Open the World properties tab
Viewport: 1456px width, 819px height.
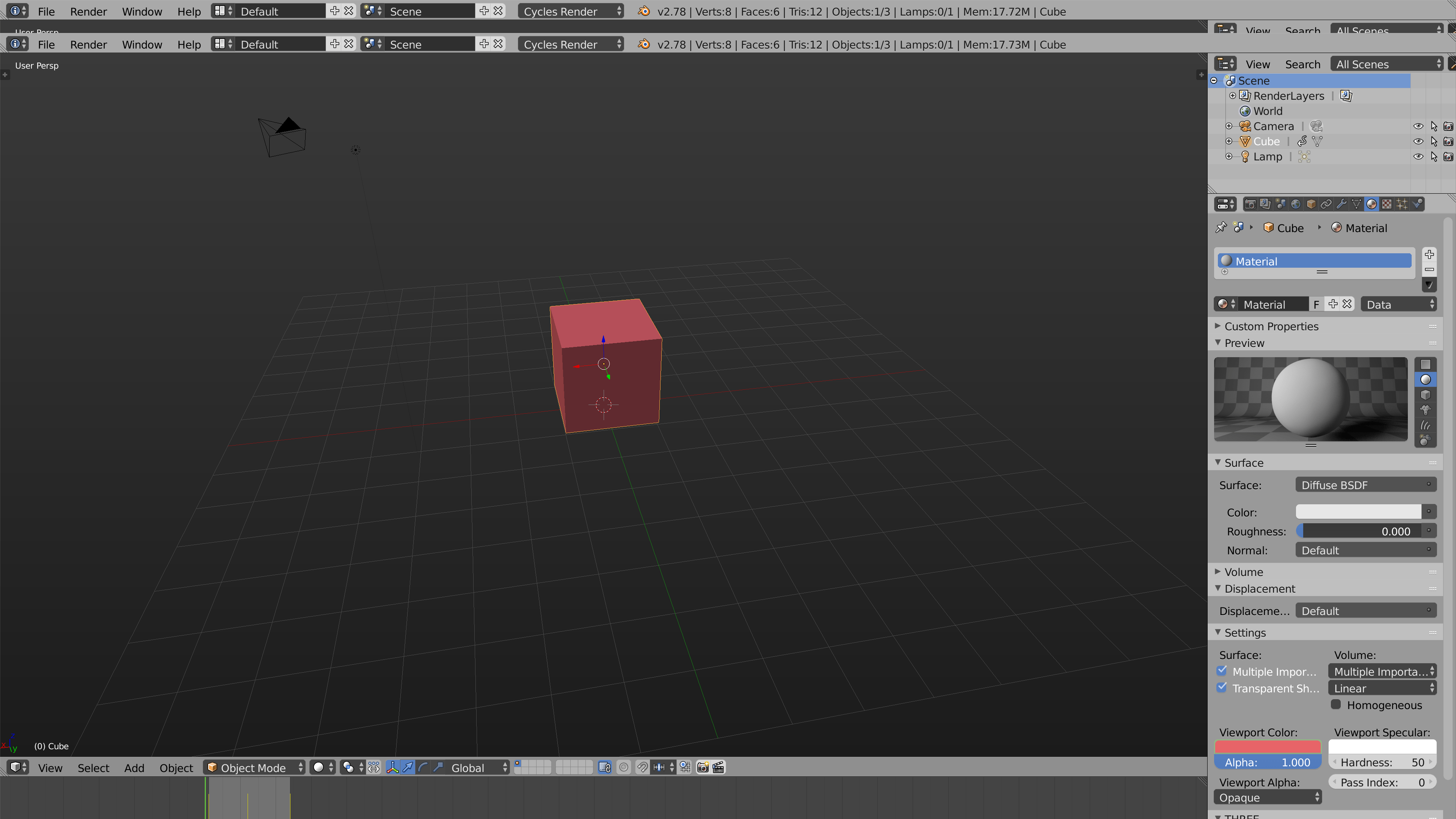click(x=1296, y=204)
